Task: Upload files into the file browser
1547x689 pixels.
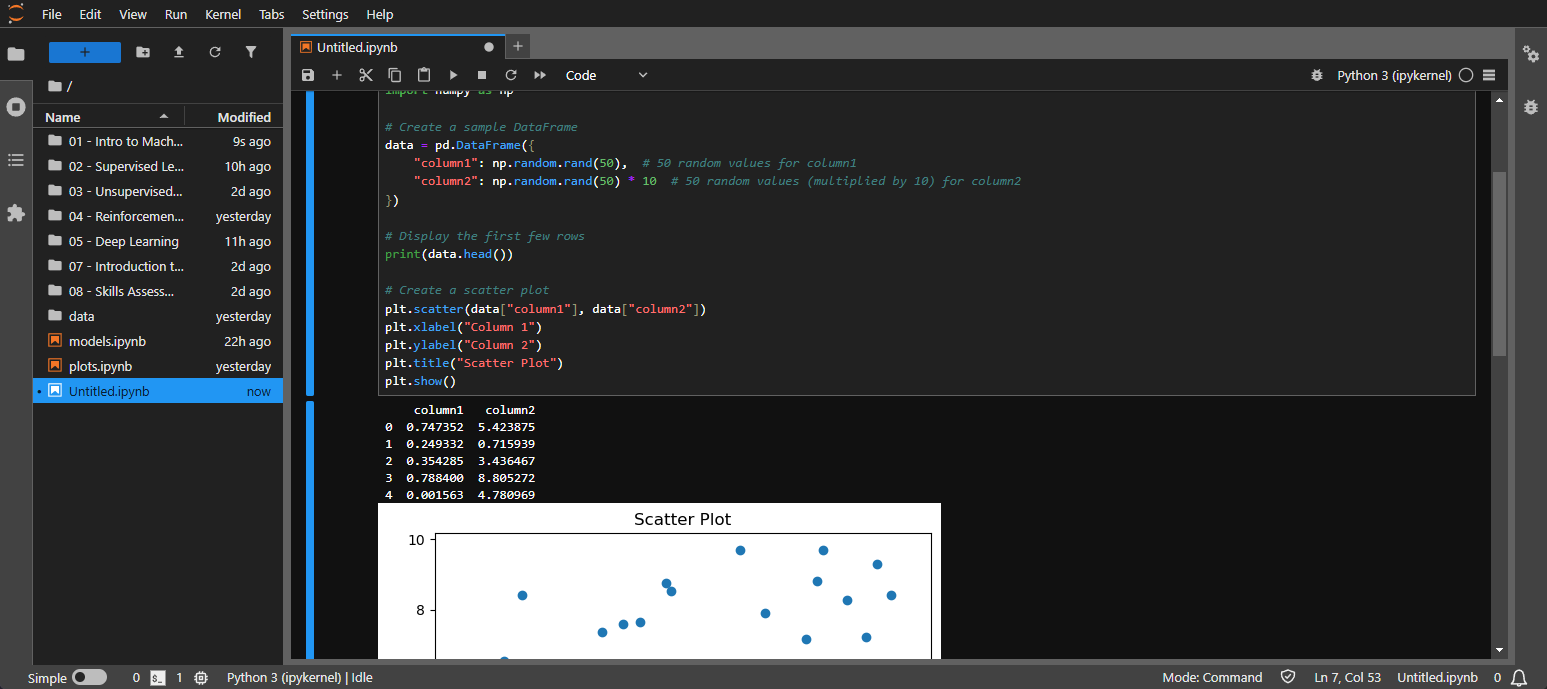Action: 178,51
